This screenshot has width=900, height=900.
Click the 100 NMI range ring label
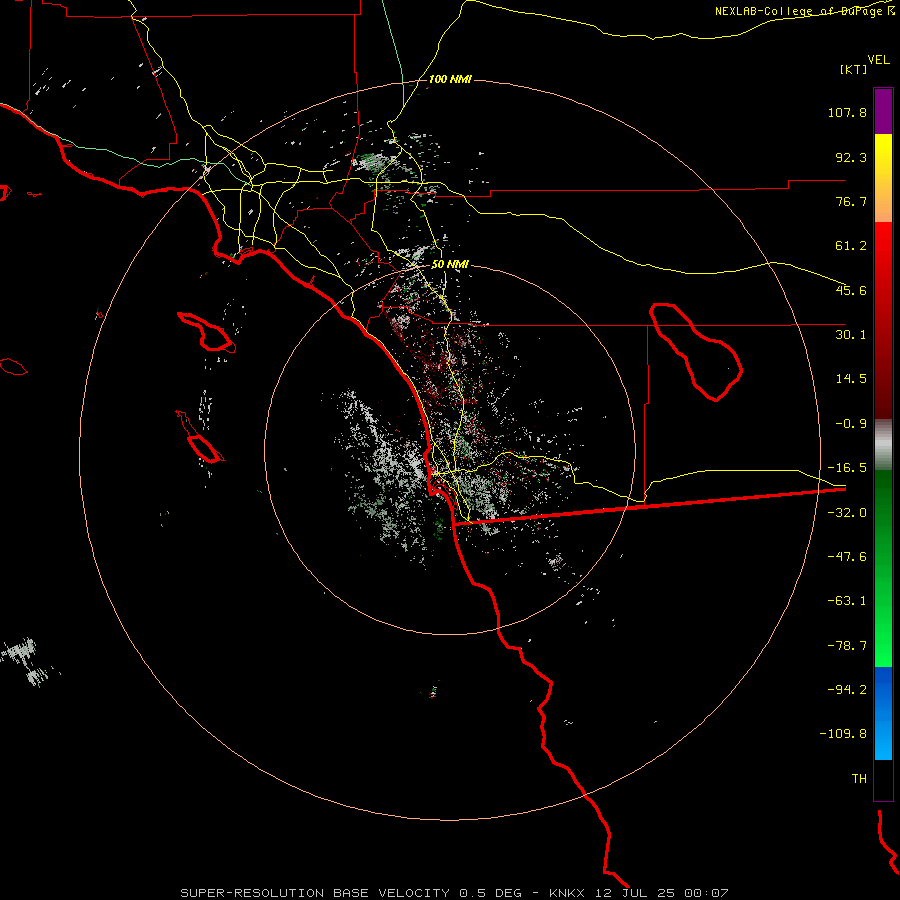point(450,79)
